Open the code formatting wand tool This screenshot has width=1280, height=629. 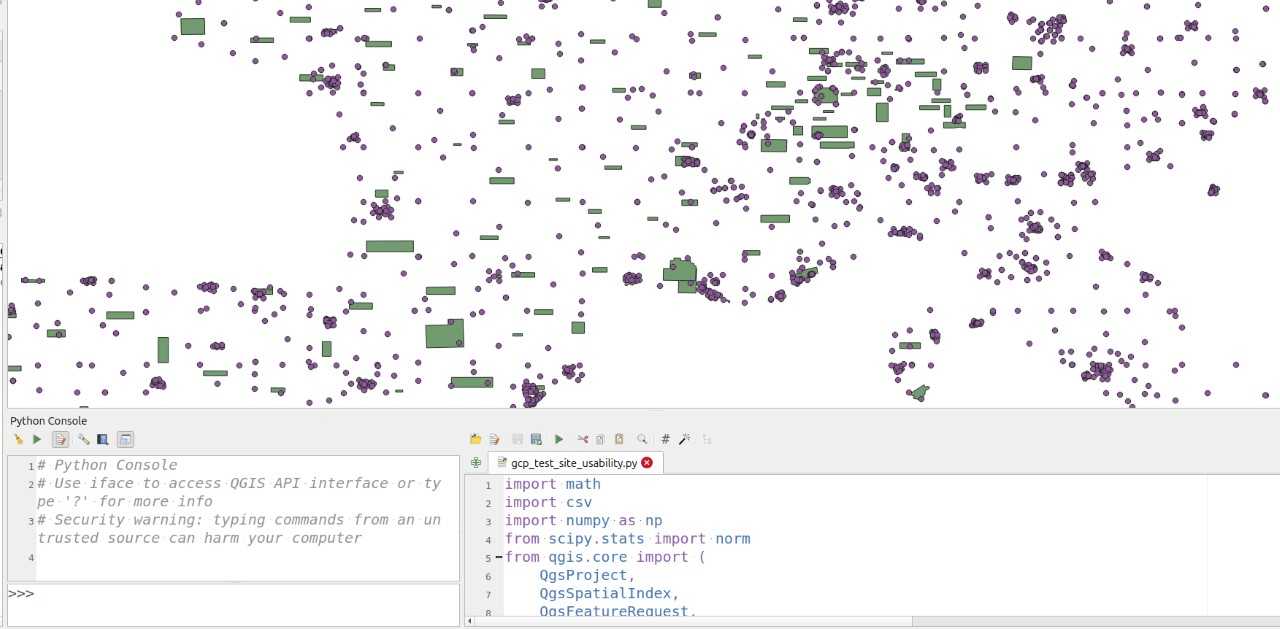(x=686, y=438)
